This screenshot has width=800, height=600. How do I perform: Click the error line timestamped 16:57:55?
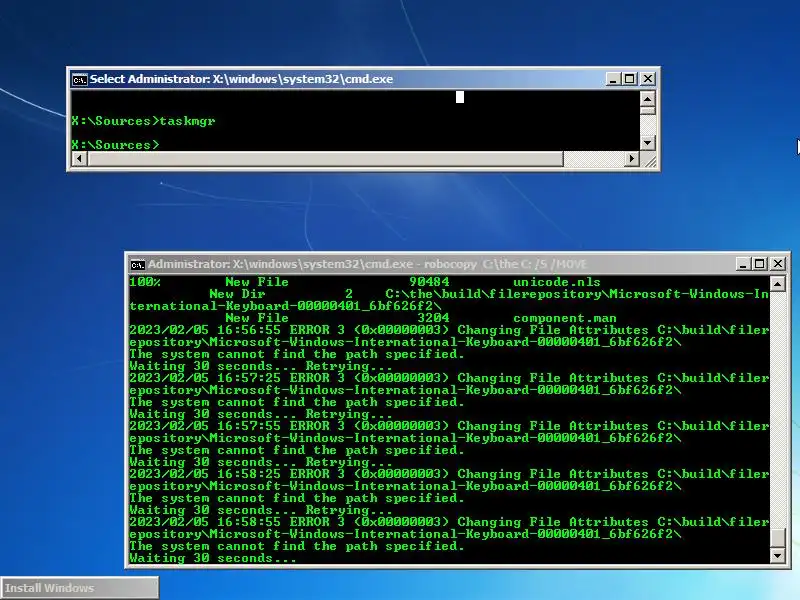449,426
